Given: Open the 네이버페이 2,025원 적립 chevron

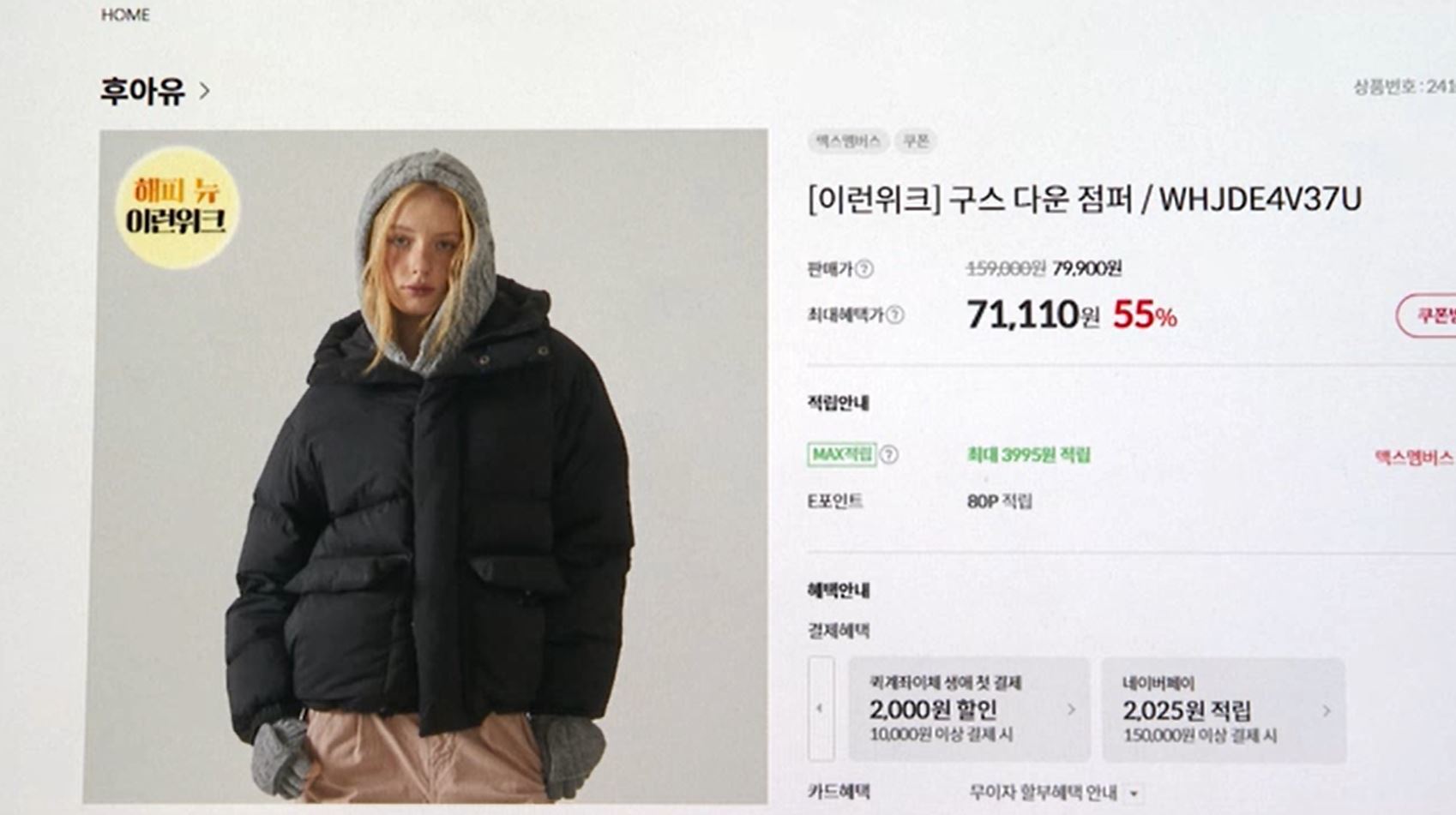Looking at the screenshot, I should tap(1327, 710).
